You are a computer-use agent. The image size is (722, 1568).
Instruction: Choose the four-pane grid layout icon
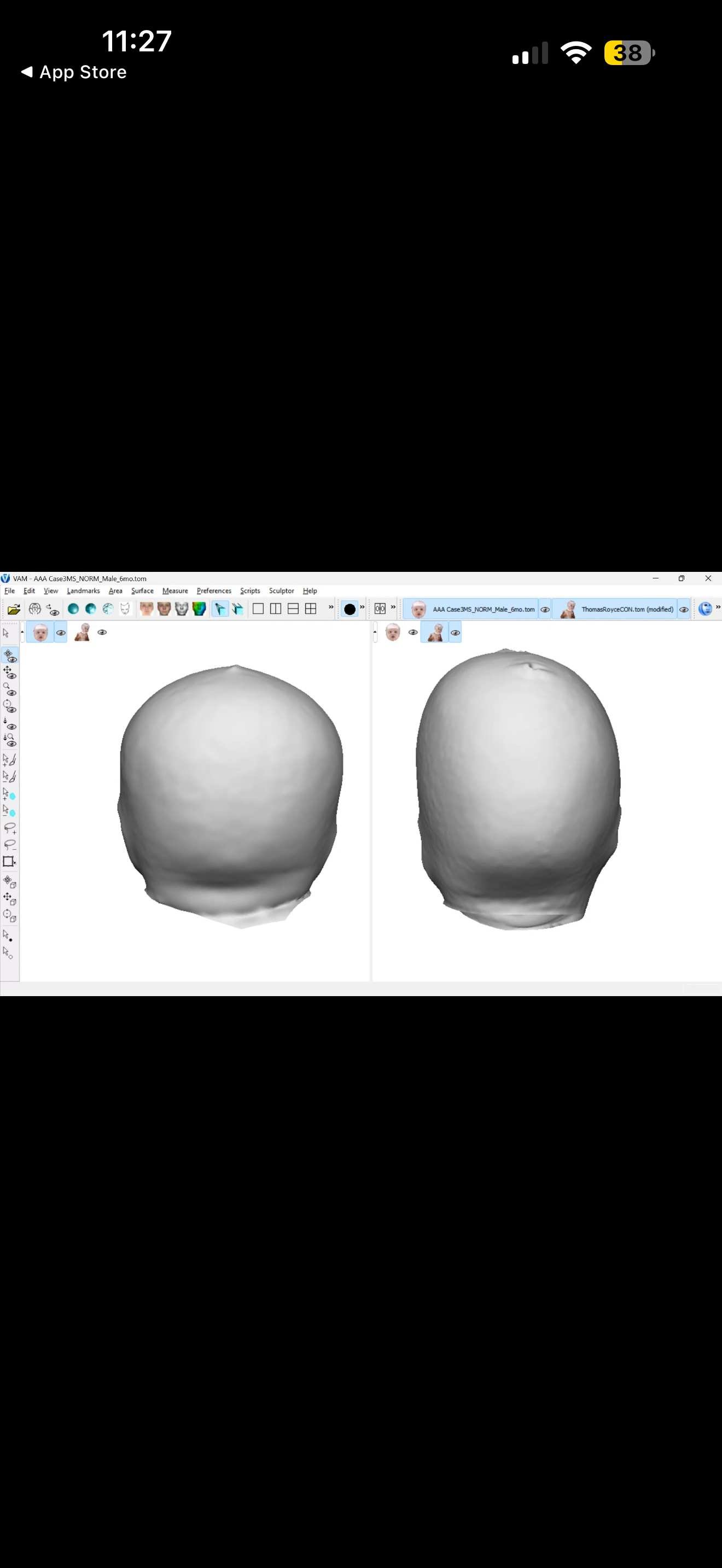(311, 609)
